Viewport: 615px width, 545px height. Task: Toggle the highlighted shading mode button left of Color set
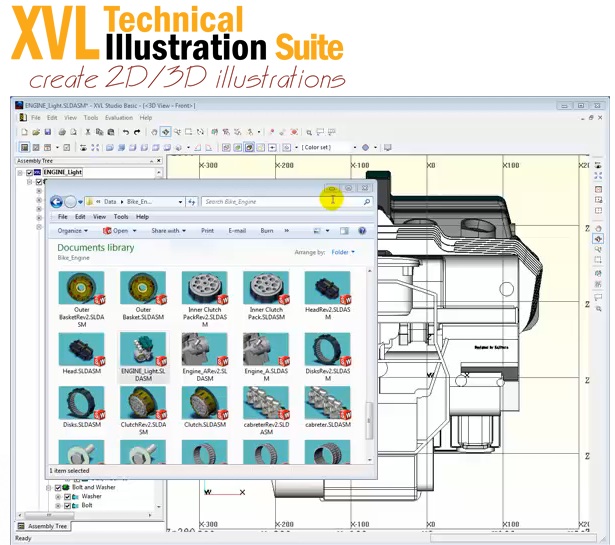pyautogui.click(x=249, y=148)
